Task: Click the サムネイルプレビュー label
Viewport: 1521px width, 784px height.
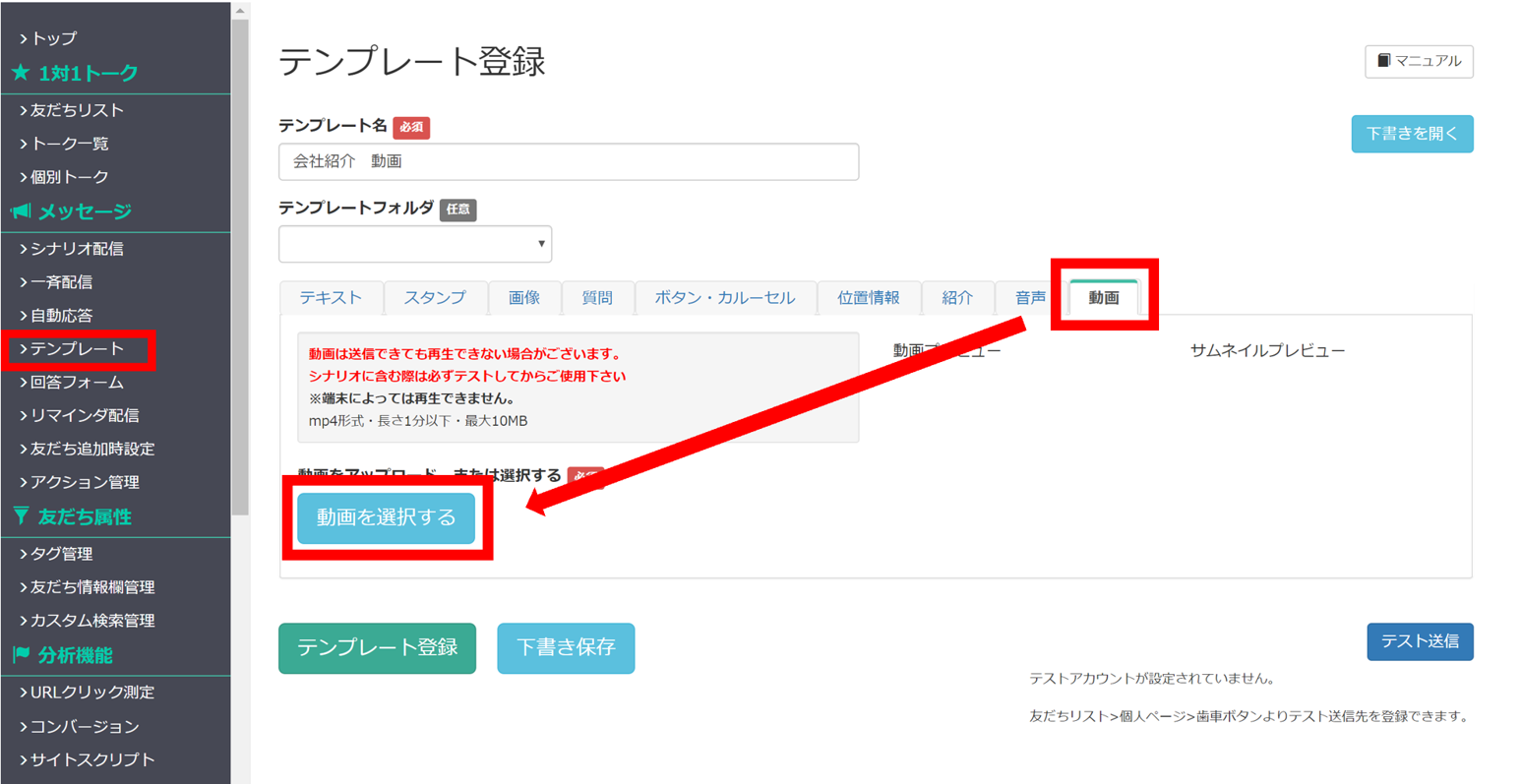Action: (x=1267, y=350)
